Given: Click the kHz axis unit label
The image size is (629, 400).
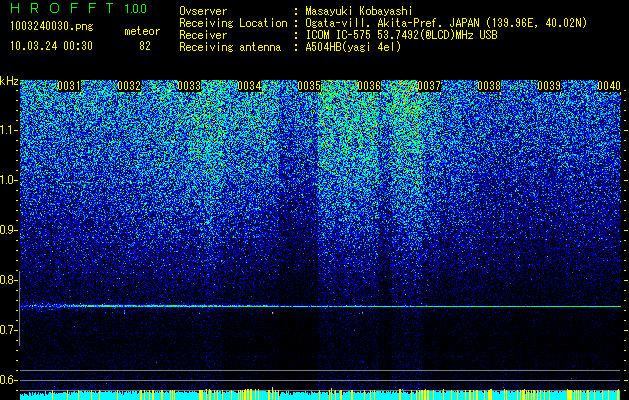Looking at the screenshot, I should [9, 81].
